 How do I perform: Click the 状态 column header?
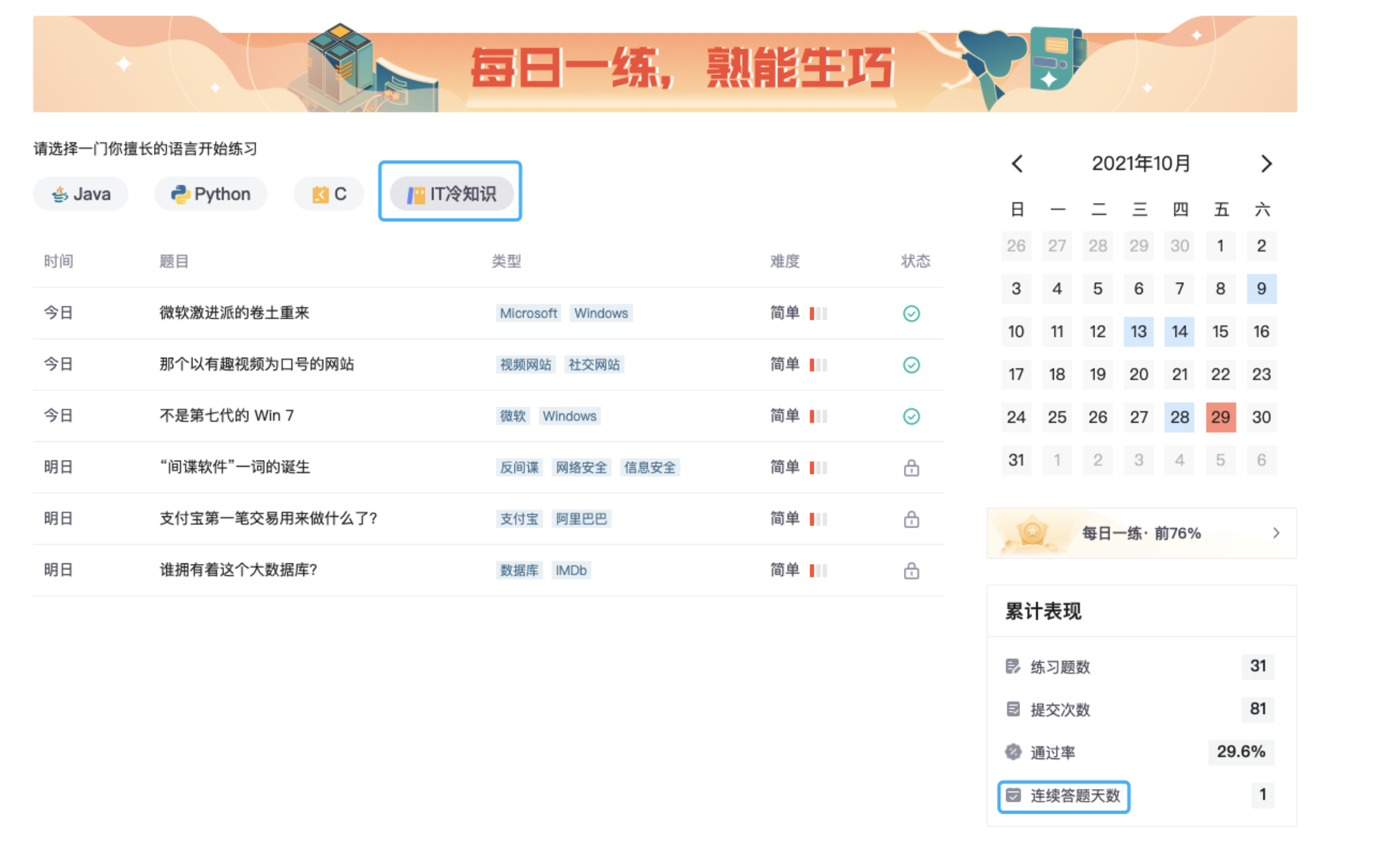tap(915, 261)
